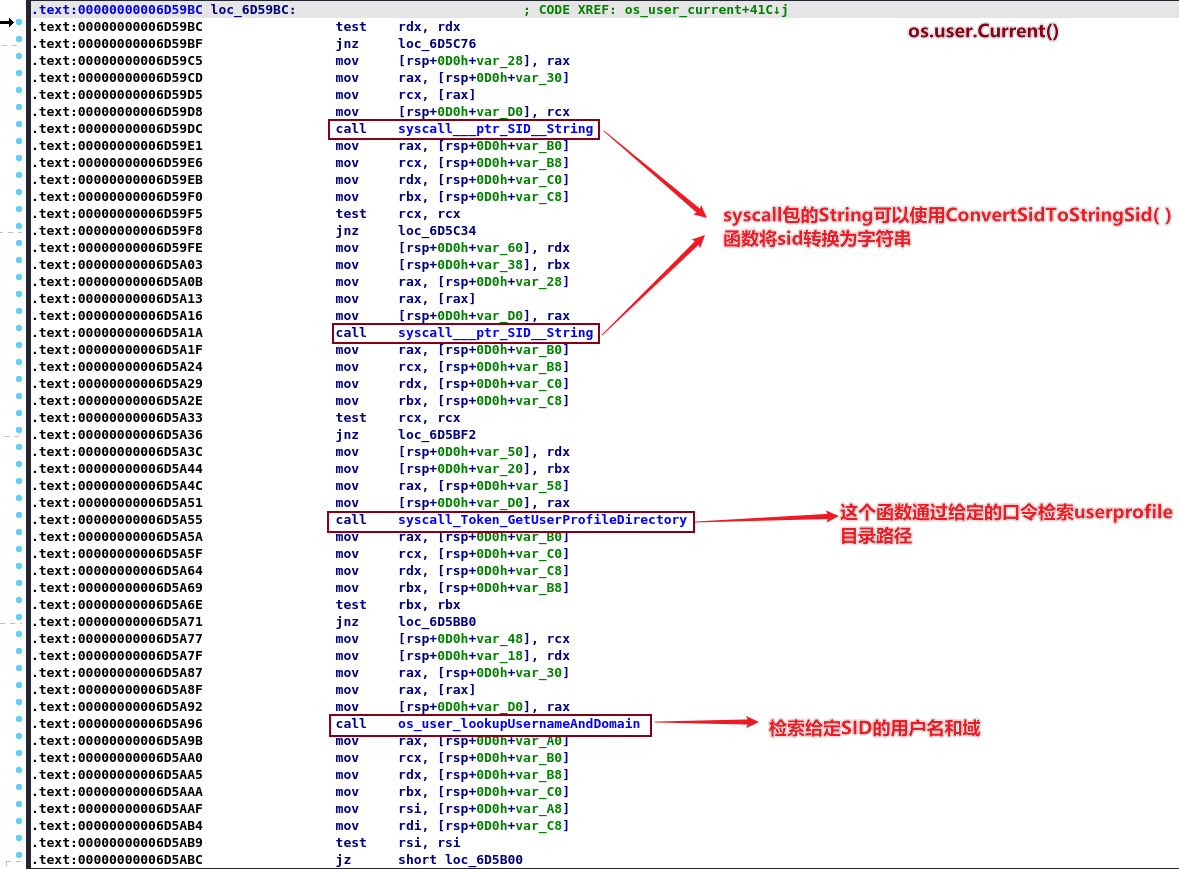
Task: Open os_user_lookupUsernameAndDomain function
Action: click(518, 724)
